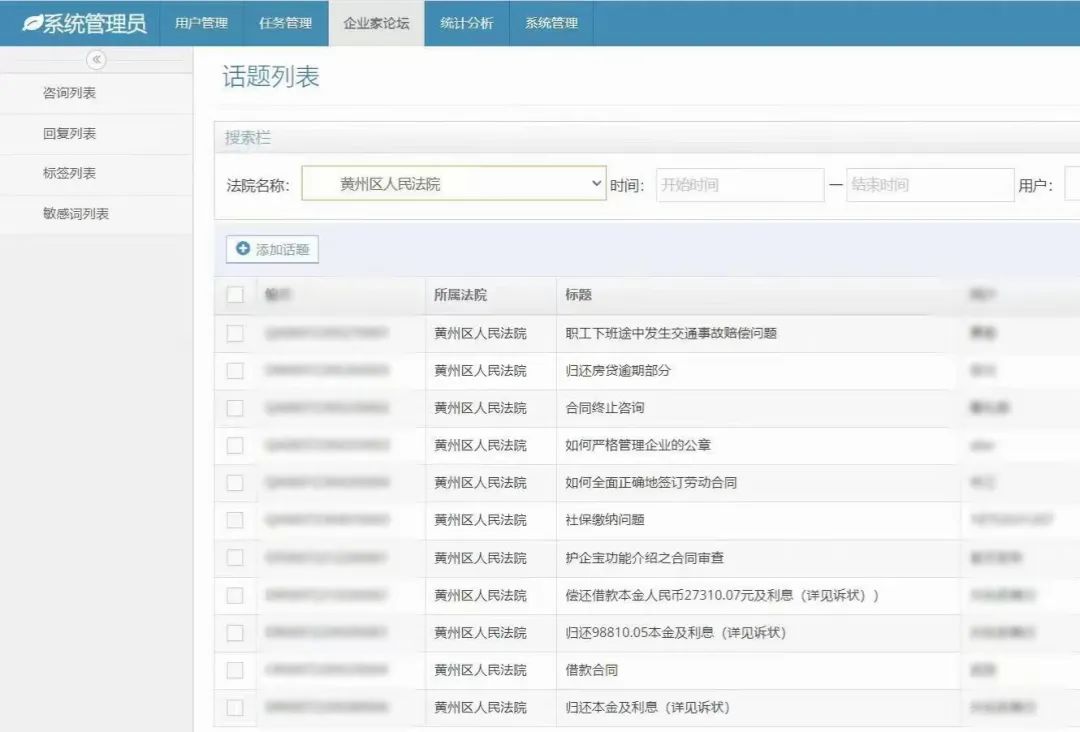Click the plus icon on 添加话题
This screenshot has width=1080, height=732.
pyautogui.click(x=242, y=249)
